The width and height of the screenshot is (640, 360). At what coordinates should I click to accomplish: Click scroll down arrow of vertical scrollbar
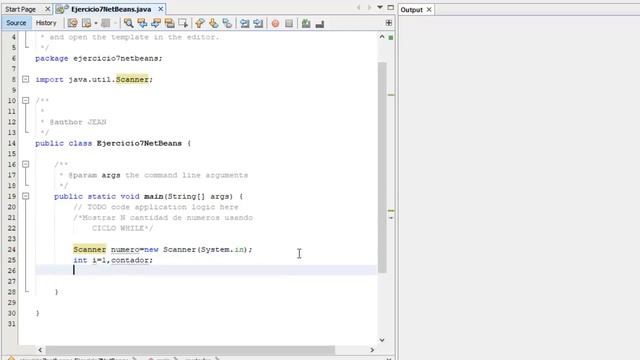click(382, 340)
